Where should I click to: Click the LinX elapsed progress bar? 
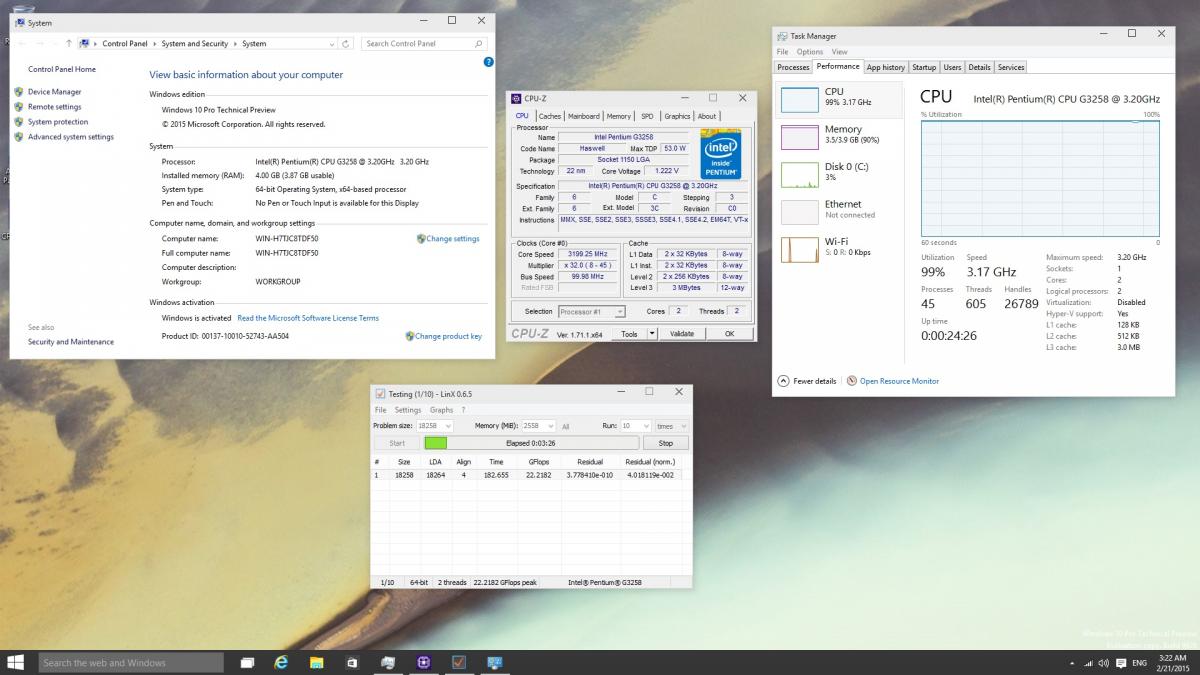tap(532, 443)
